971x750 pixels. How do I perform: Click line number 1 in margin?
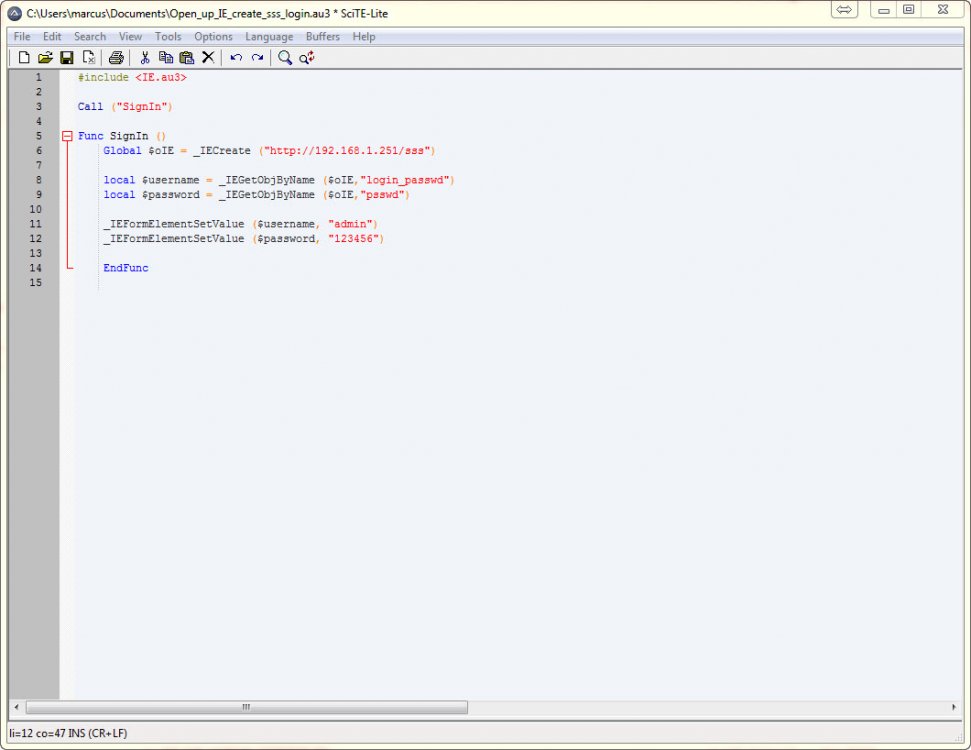[x=38, y=77]
